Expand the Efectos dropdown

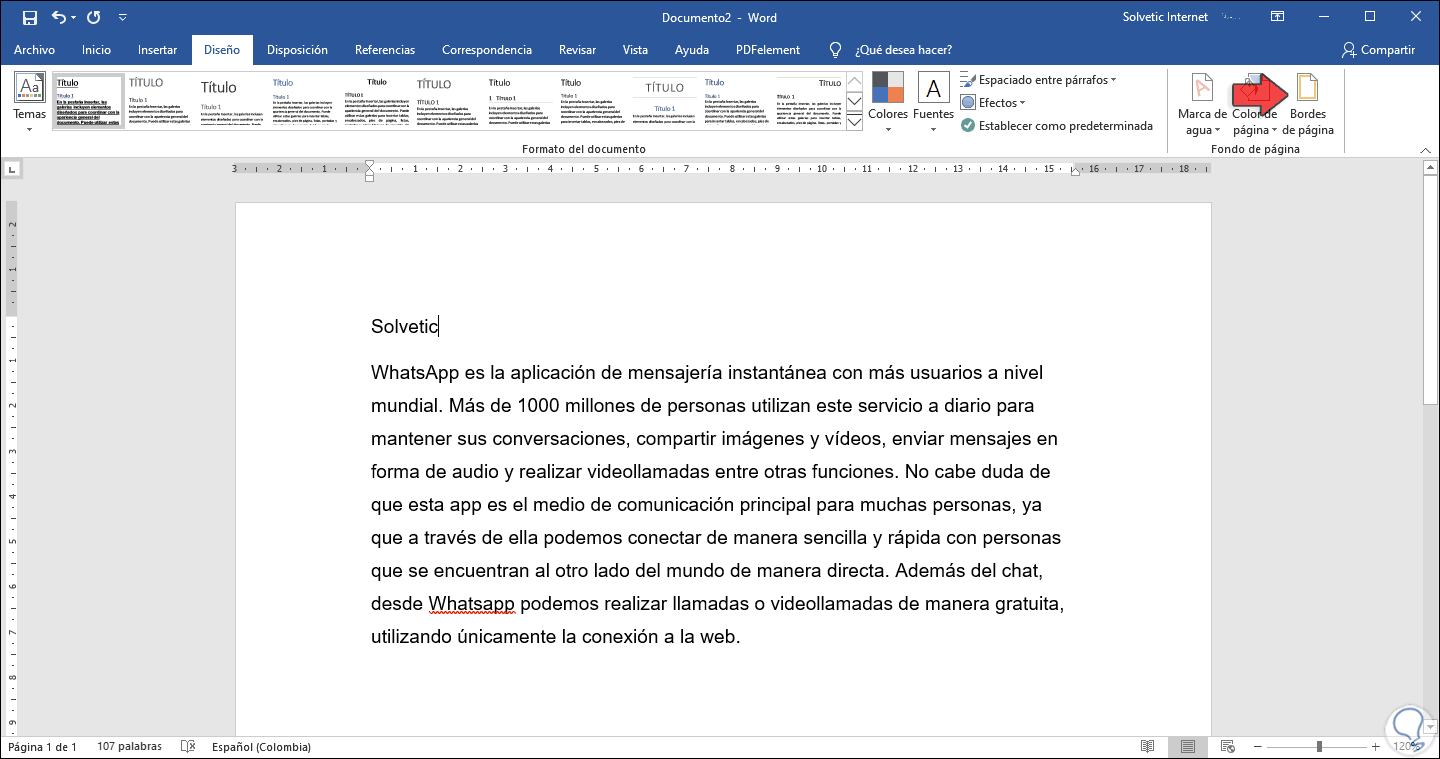[x=993, y=102]
